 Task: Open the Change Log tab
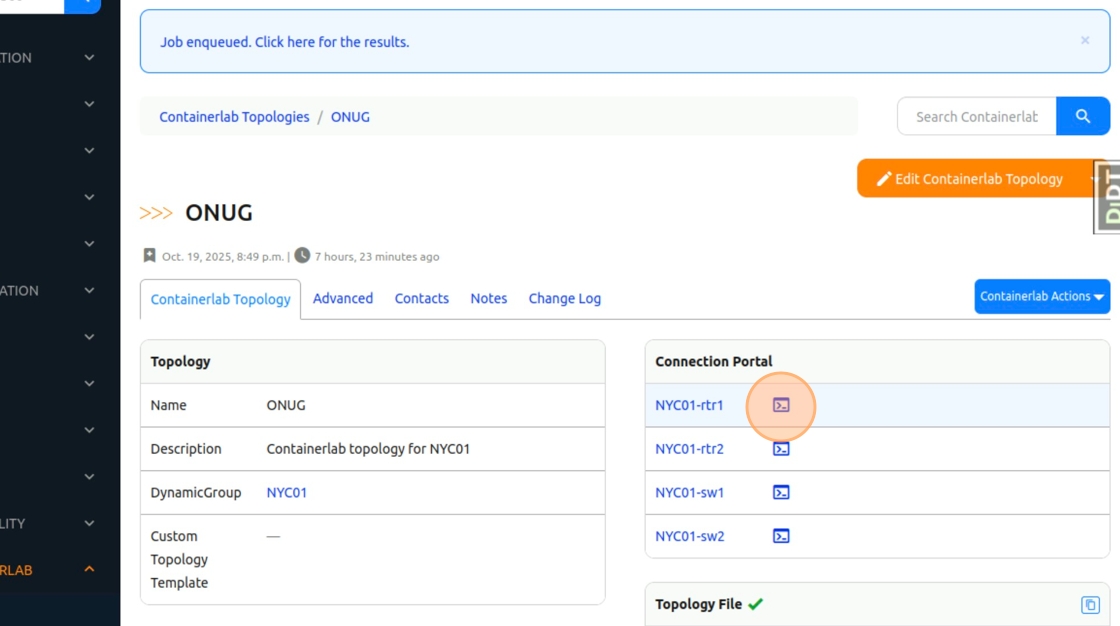(565, 298)
